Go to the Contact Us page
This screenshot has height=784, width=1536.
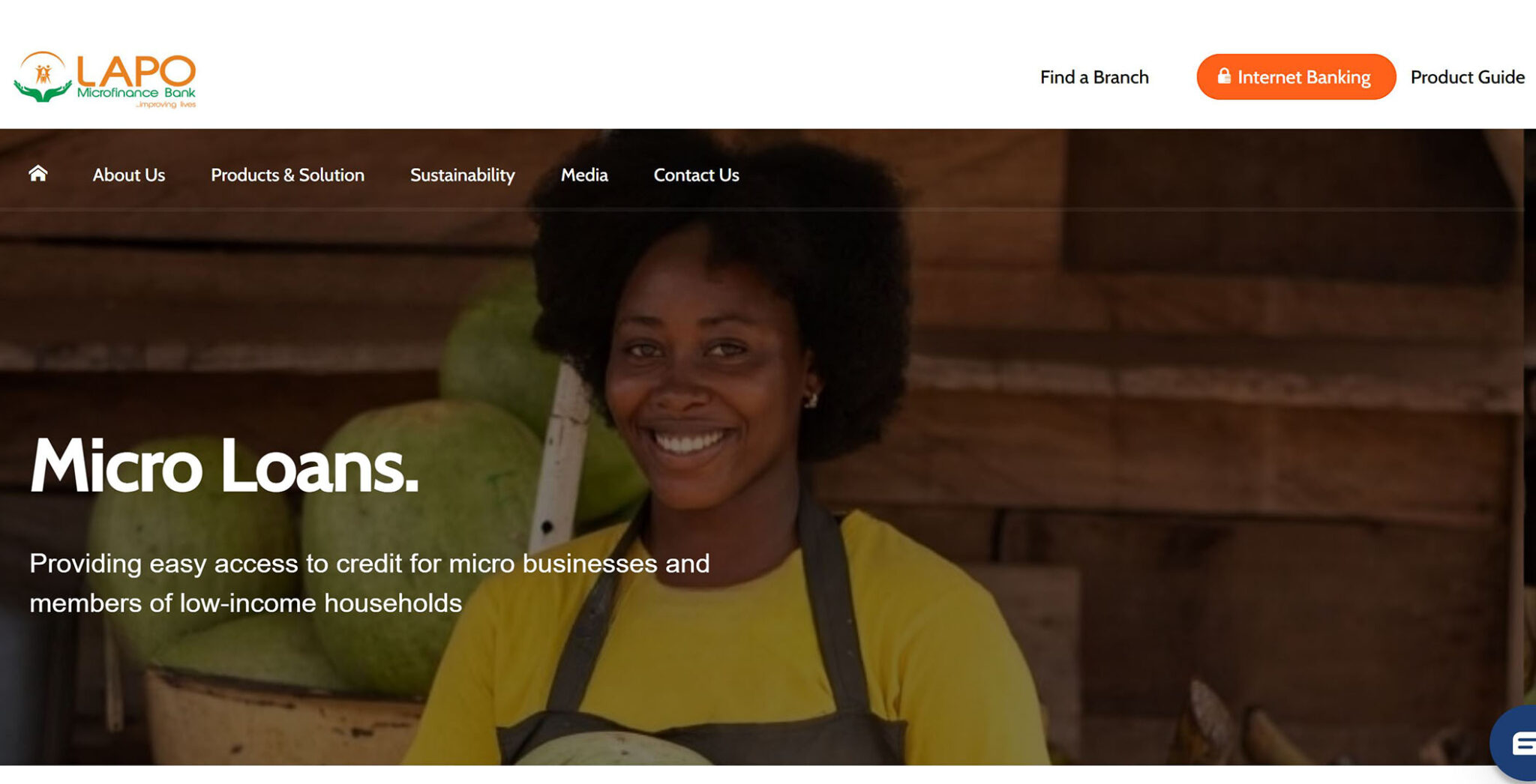point(696,175)
